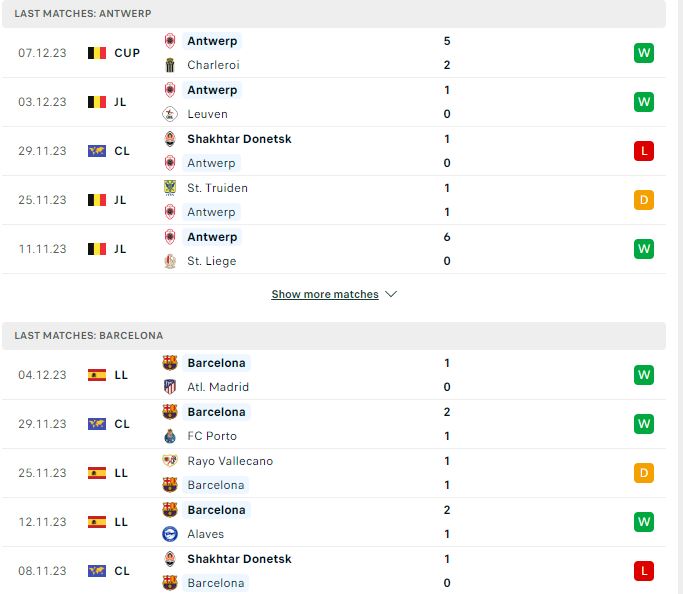Click the FC Porto club crest
The width and height of the screenshot is (683, 594).
170,436
